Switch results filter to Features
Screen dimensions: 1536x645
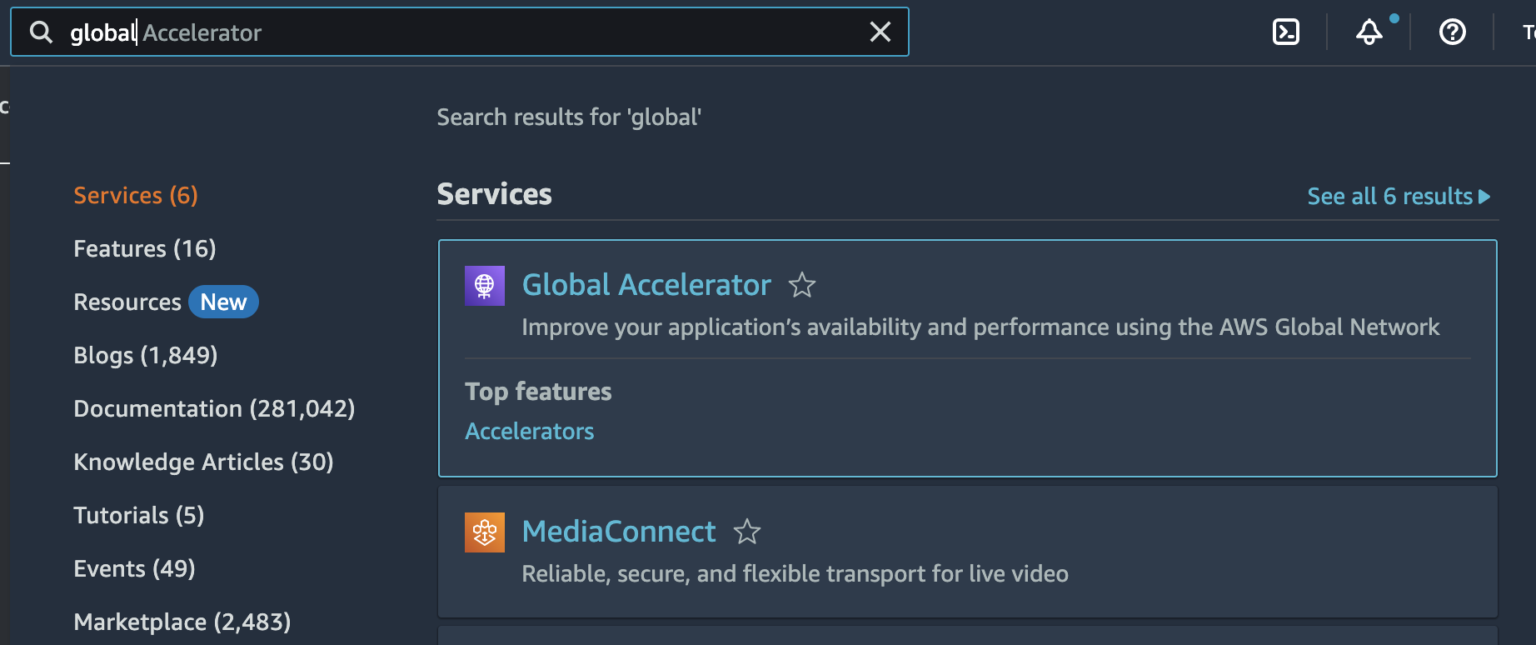[144, 248]
